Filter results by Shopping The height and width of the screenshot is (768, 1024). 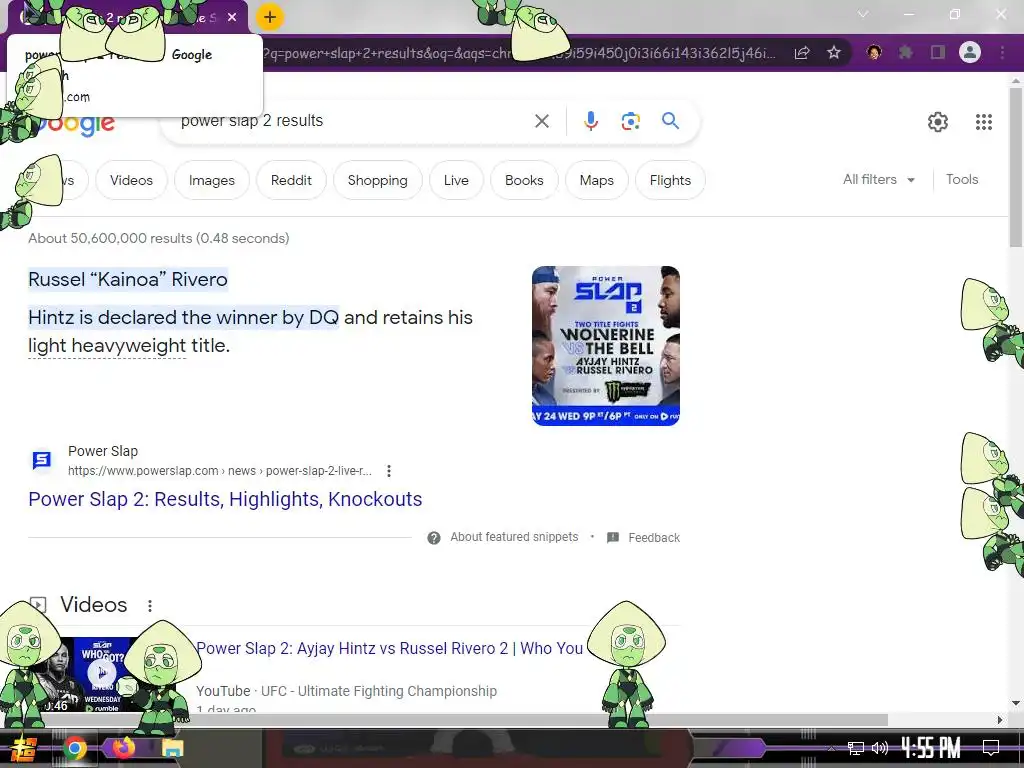coord(377,180)
